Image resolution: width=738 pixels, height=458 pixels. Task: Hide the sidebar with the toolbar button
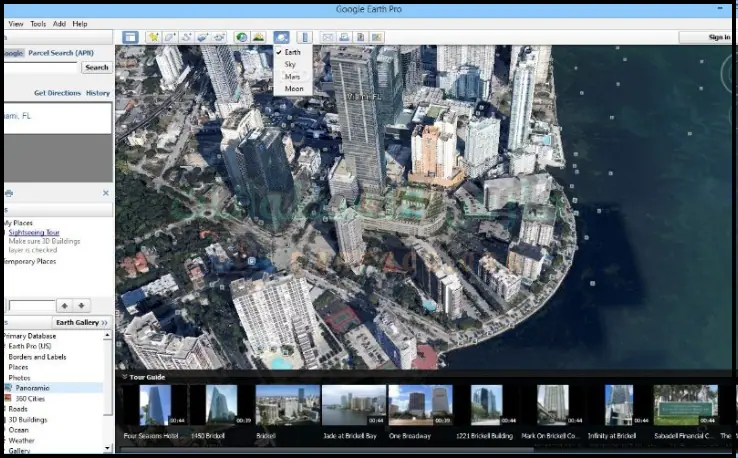(x=130, y=37)
